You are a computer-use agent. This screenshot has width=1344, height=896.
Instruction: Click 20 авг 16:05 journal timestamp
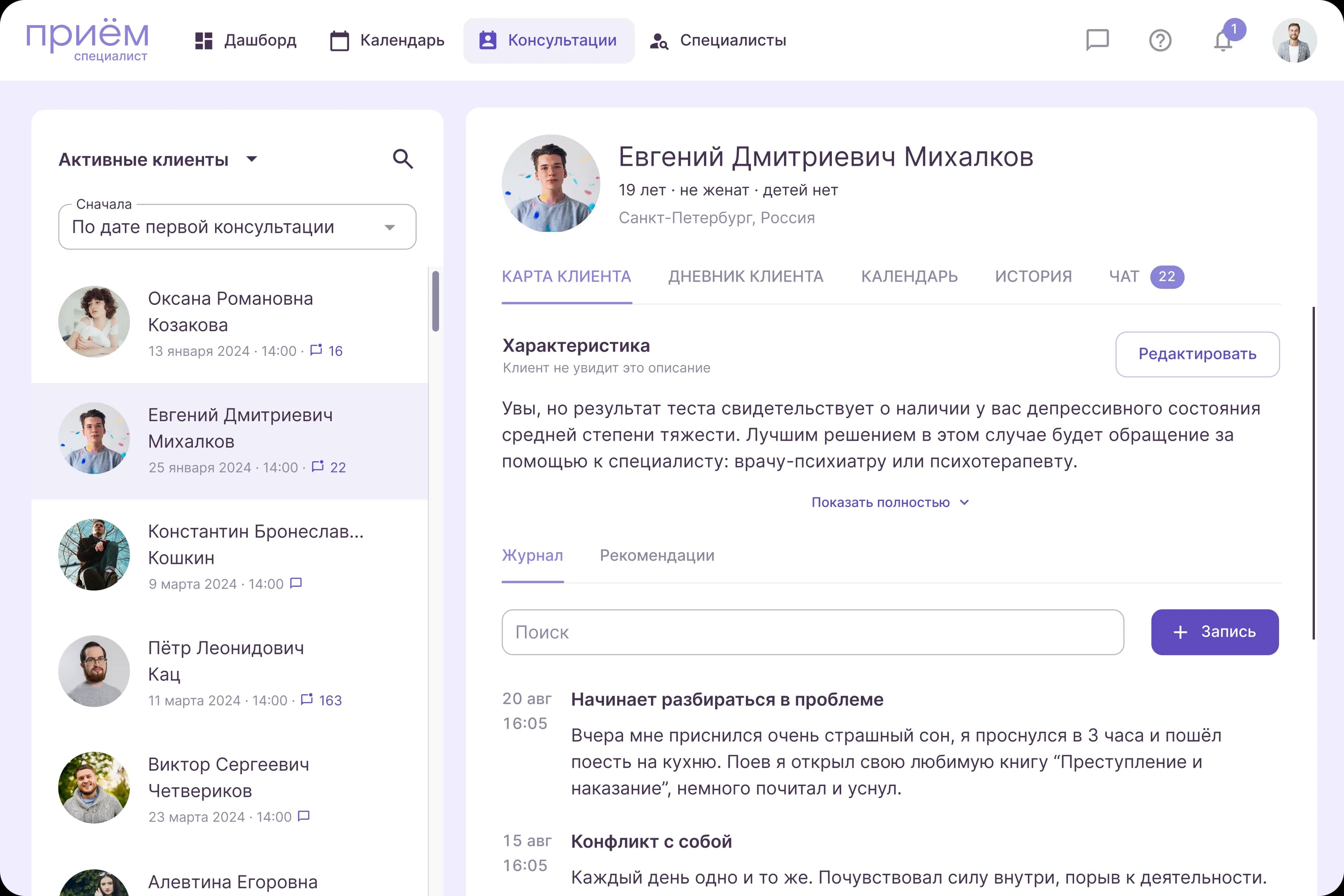(x=527, y=711)
